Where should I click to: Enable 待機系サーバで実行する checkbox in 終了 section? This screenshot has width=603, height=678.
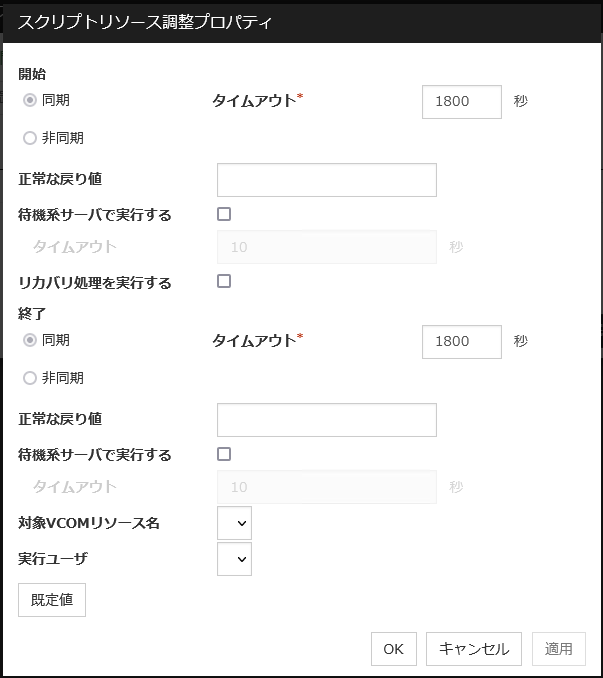224,454
